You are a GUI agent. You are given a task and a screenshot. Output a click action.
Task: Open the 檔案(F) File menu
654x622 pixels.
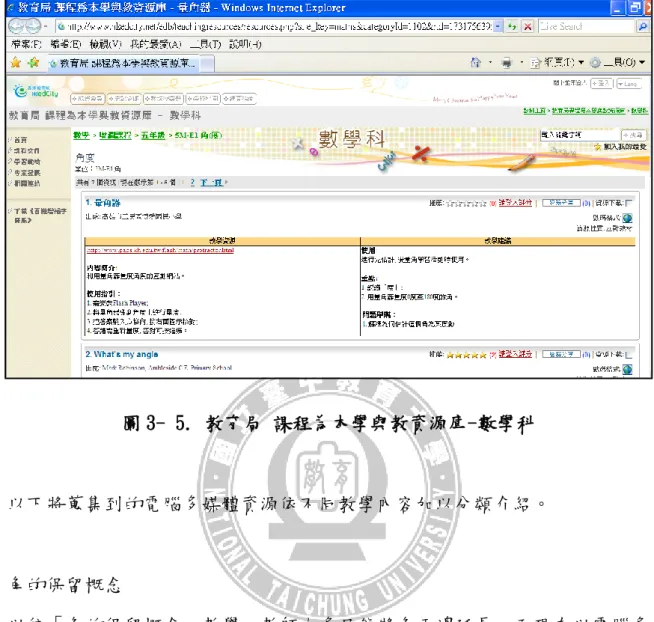click(x=26, y=44)
